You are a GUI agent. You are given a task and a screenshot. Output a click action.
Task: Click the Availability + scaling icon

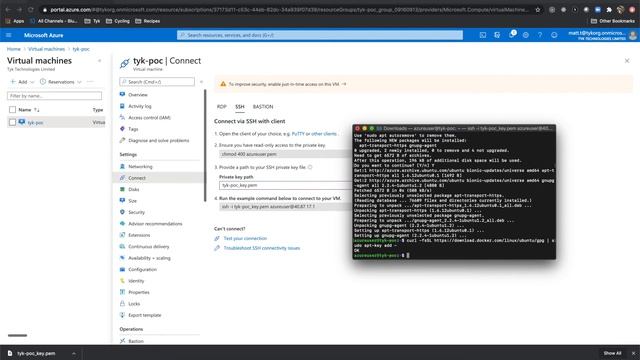[x=122, y=258]
